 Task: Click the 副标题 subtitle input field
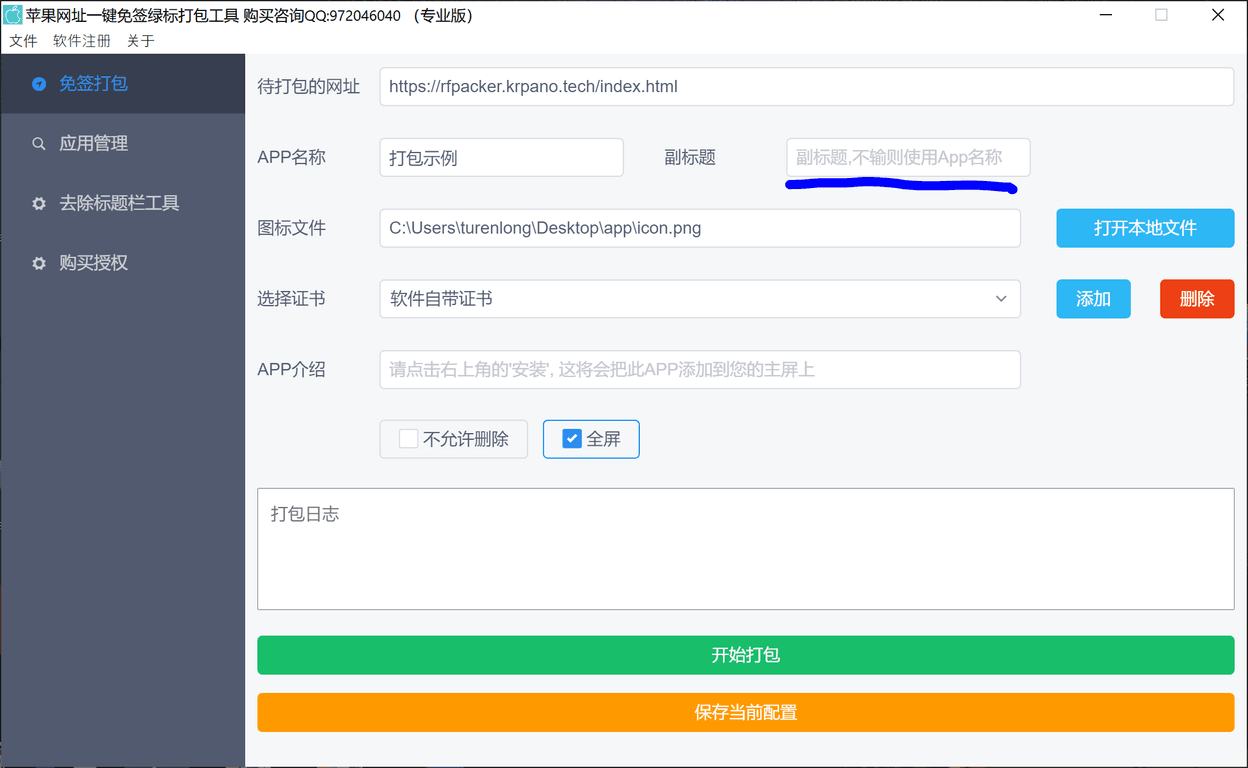tap(906, 157)
